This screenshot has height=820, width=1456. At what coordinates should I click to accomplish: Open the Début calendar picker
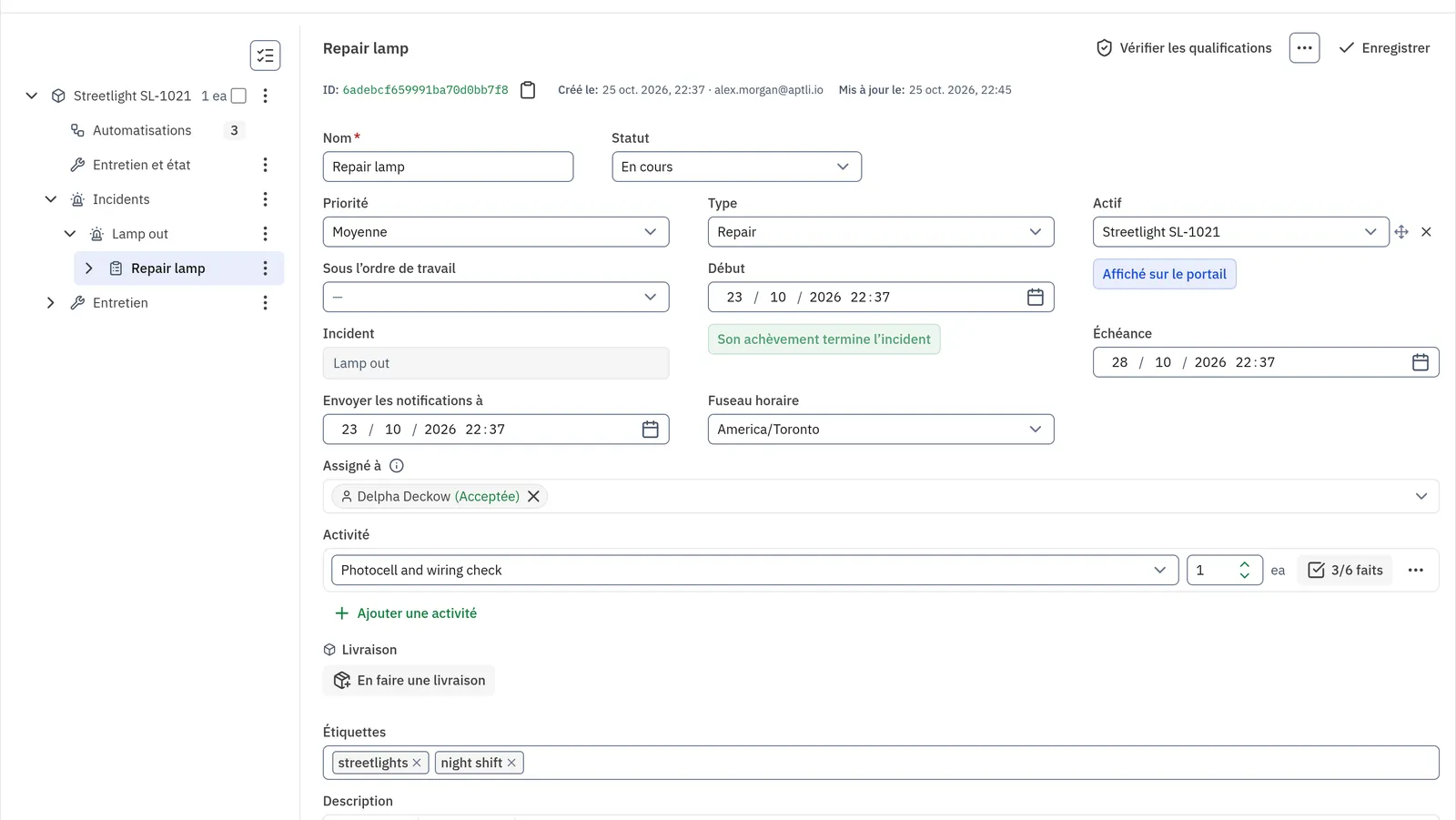coord(1035,298)
